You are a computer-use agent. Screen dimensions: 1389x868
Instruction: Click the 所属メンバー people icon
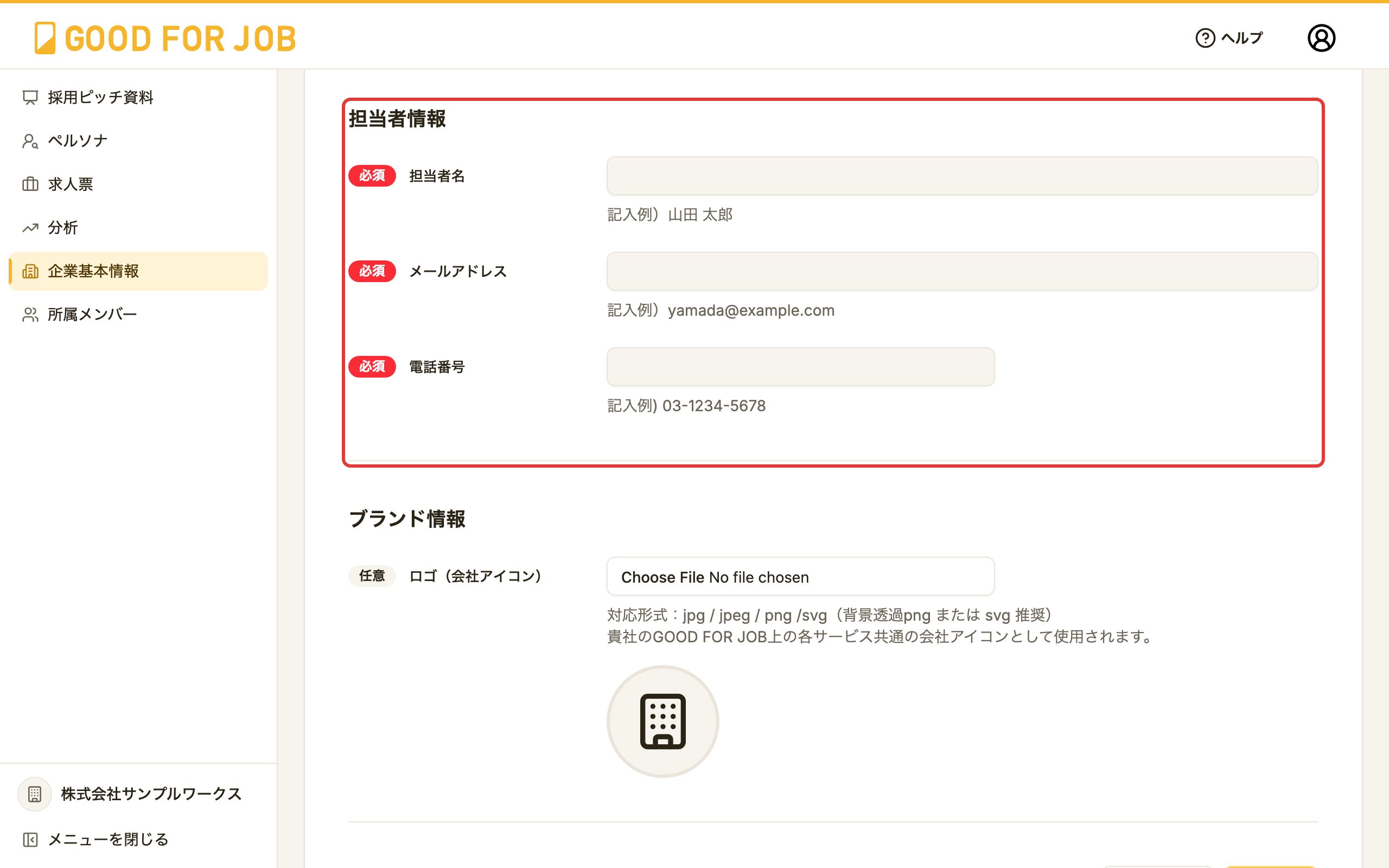click(30, 315)
